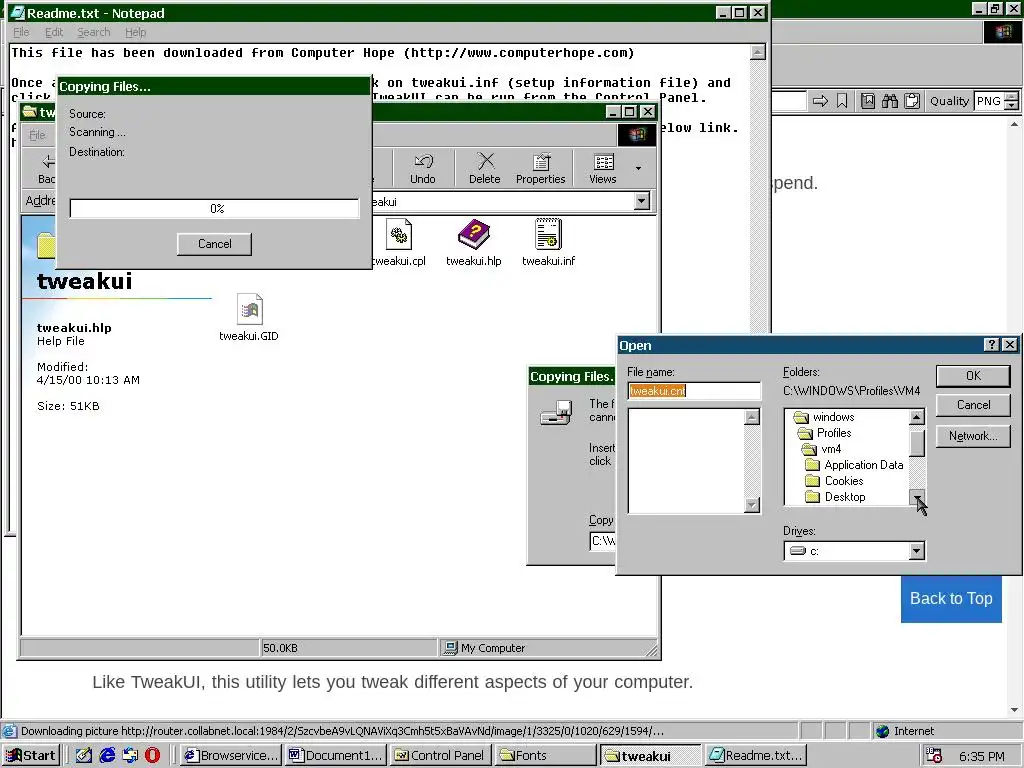
Task: Expand the tweakui Address bar dropdown
Action: [642, 201]
